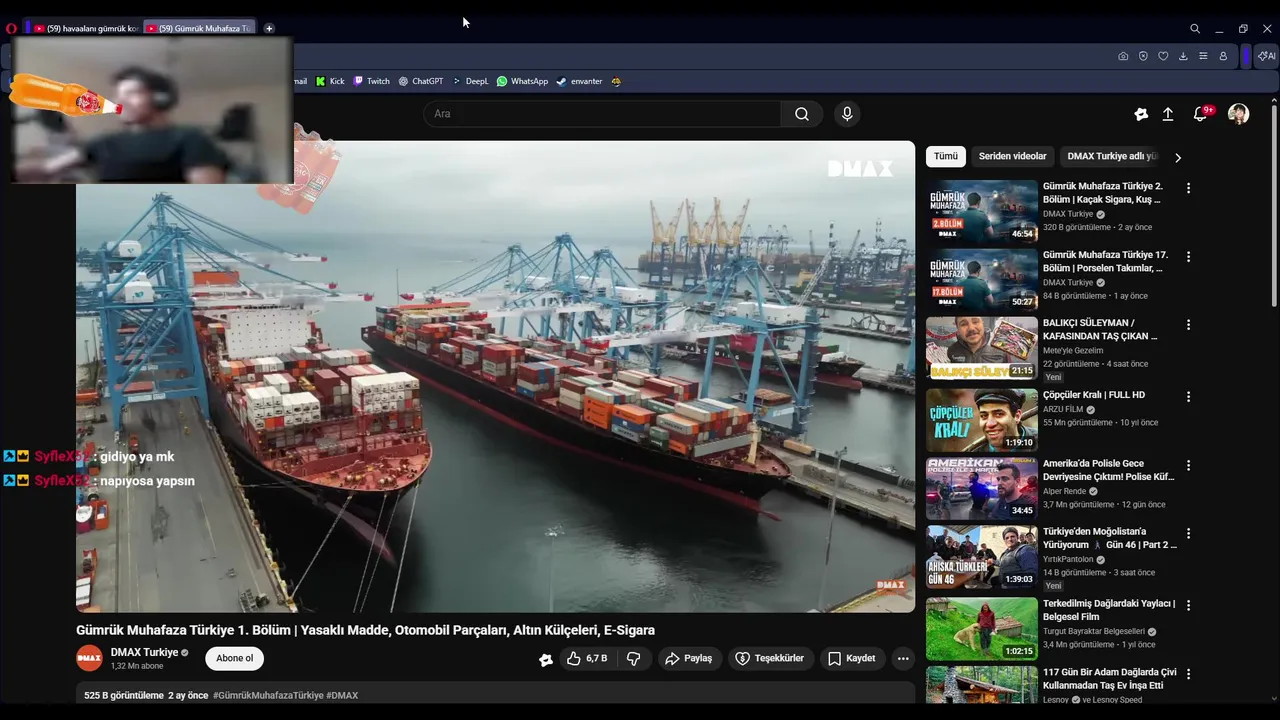1280x720 pixels.
Task: Open options for Çöpçüler Kralı video
Action: (x=1188, y=397)
